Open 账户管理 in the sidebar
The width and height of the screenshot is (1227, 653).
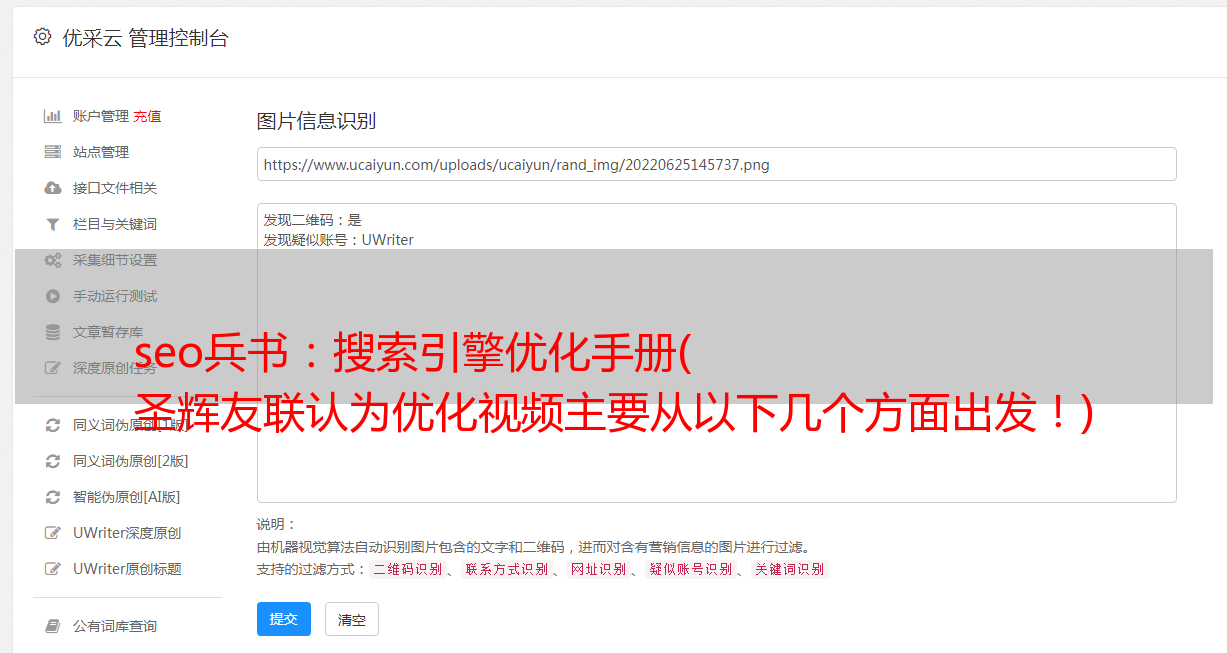[x=100, y=116]
